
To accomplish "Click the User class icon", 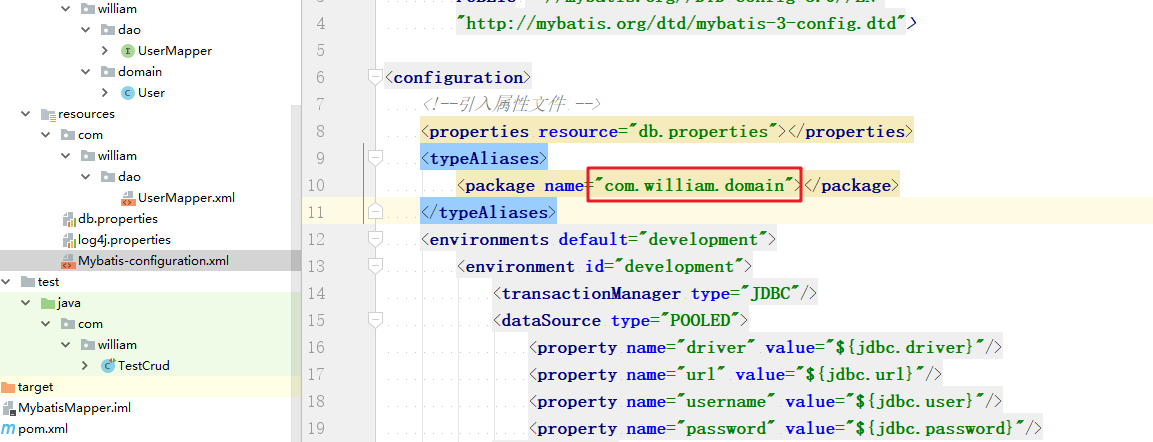I will click(x=128, y=93).
